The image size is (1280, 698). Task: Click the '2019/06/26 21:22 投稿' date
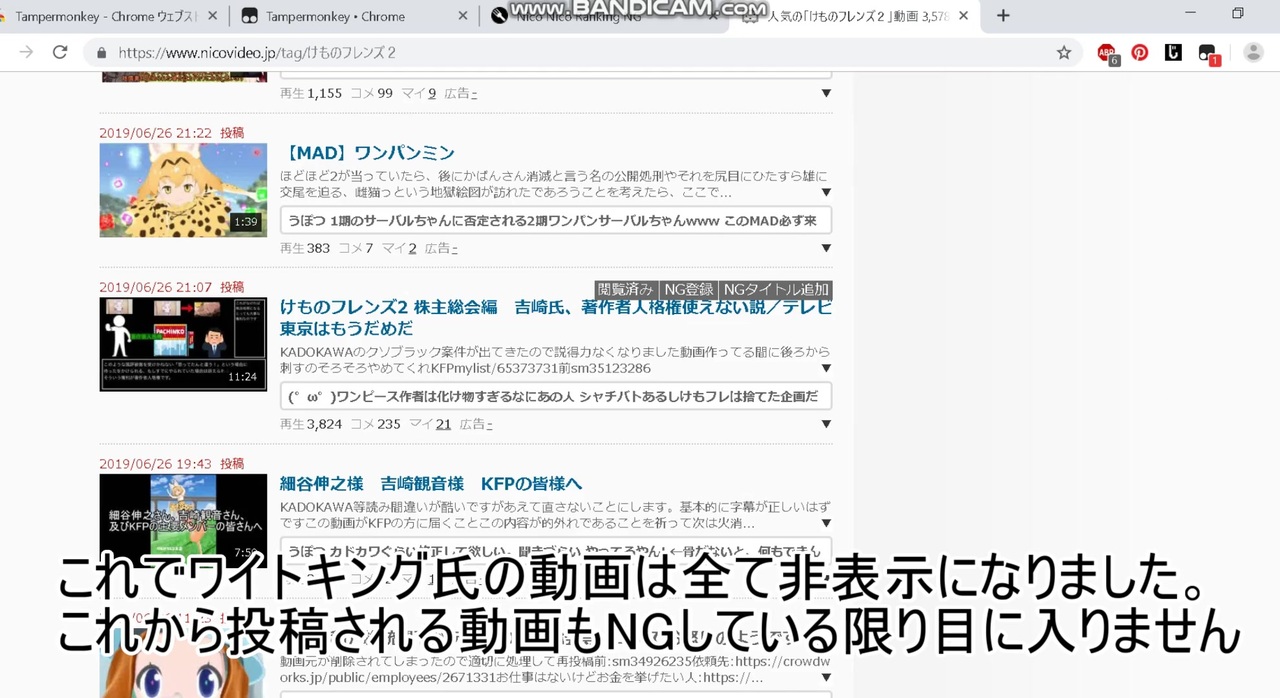tap(171, 133)
